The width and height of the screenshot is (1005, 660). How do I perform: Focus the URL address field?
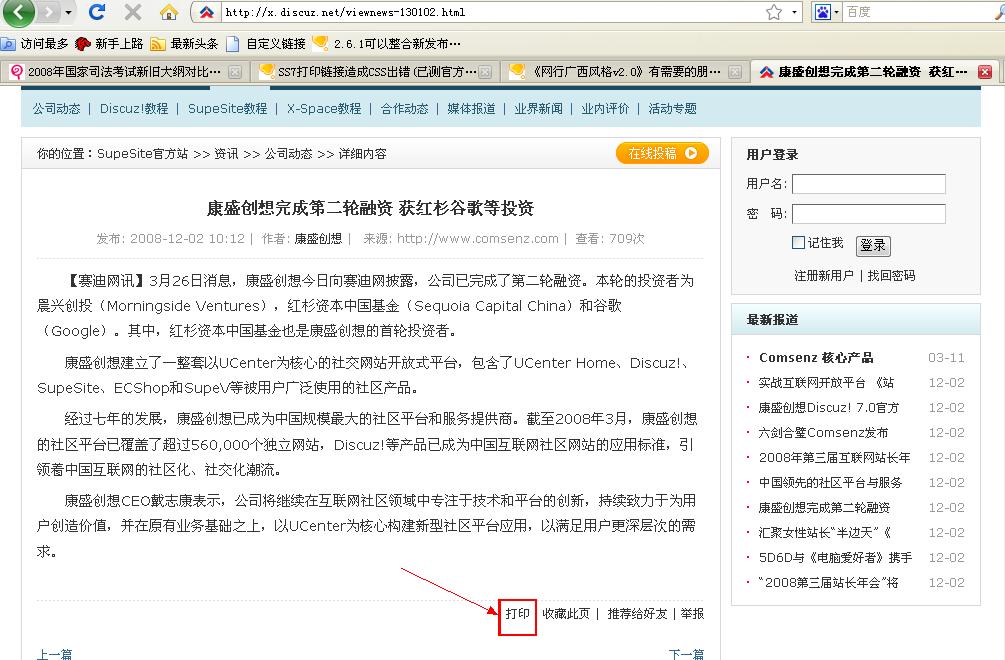[x=490, y=12]
